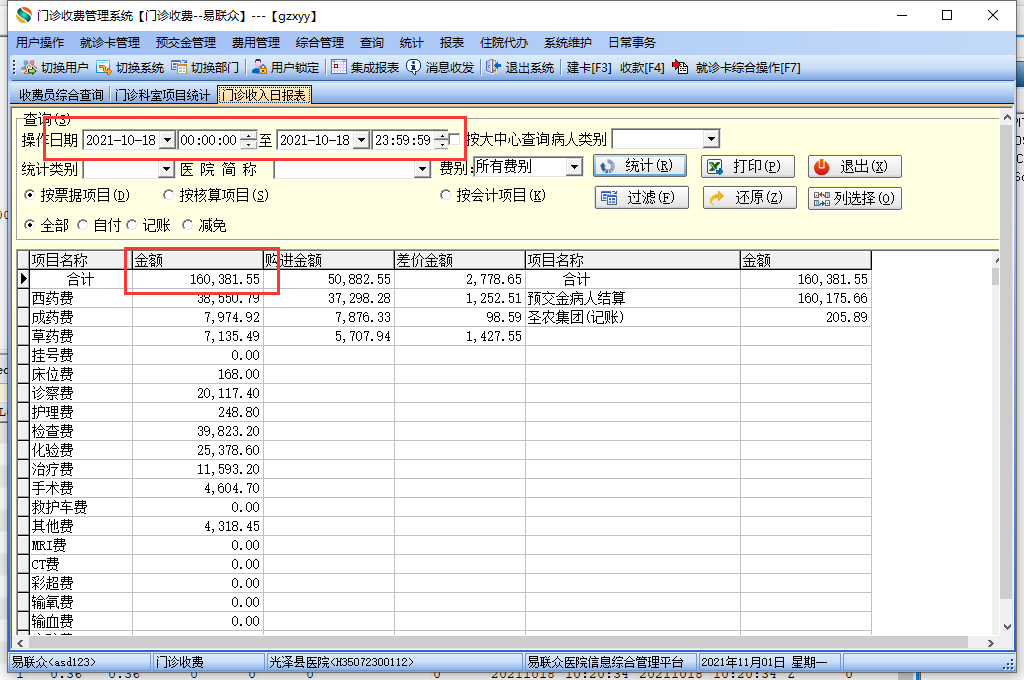Screen dimensions: 1024x680
Task: Click the 列选择(O) button
Action: click(x=855, y=198)
